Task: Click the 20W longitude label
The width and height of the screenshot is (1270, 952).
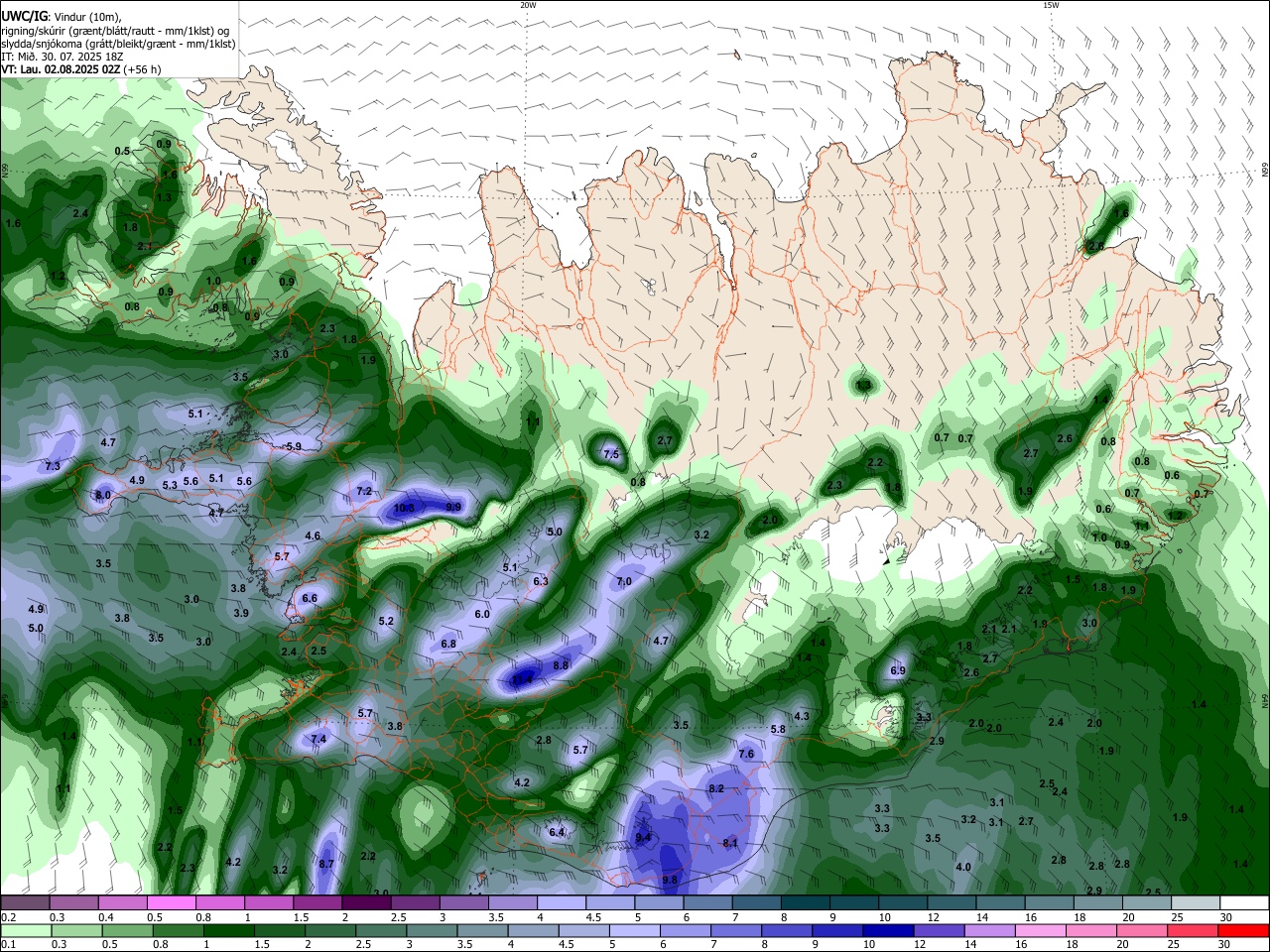Action: tap(528, 5)
